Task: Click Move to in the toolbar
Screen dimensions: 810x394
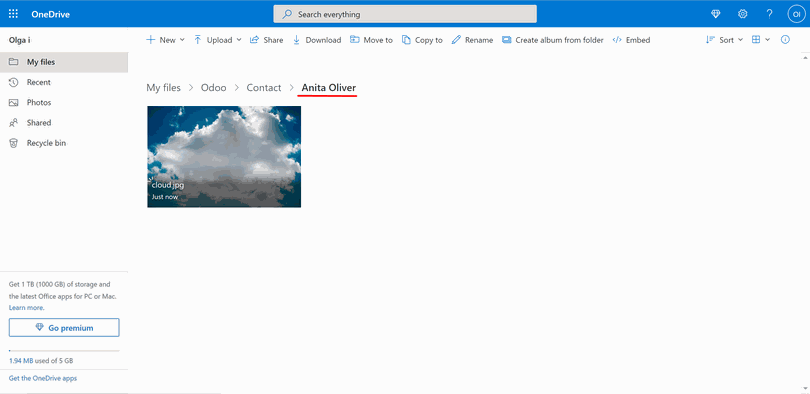Action: click(x=371, y=40)
